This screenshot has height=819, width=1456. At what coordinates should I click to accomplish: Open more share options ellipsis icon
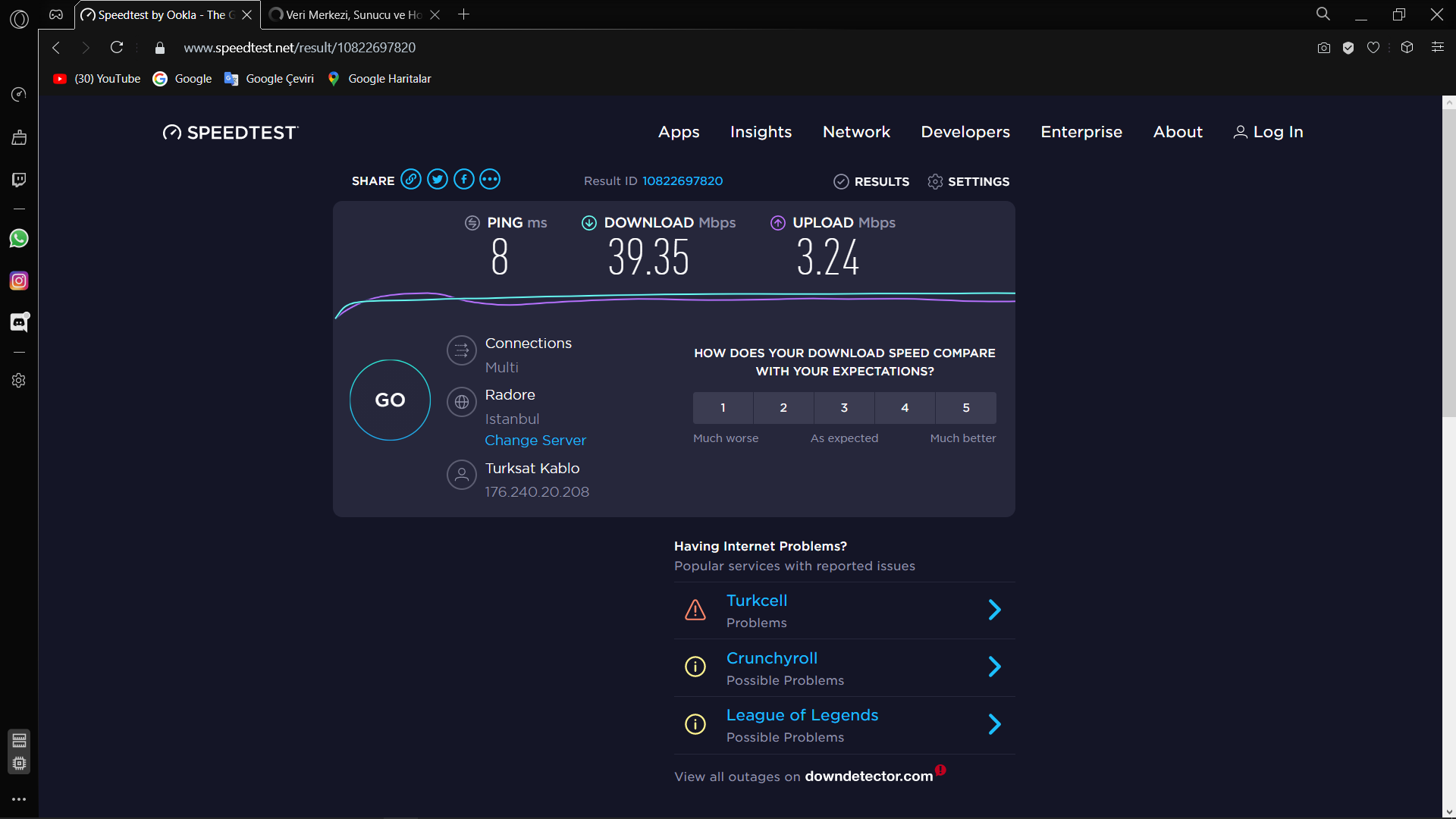[x=490, y=180]
